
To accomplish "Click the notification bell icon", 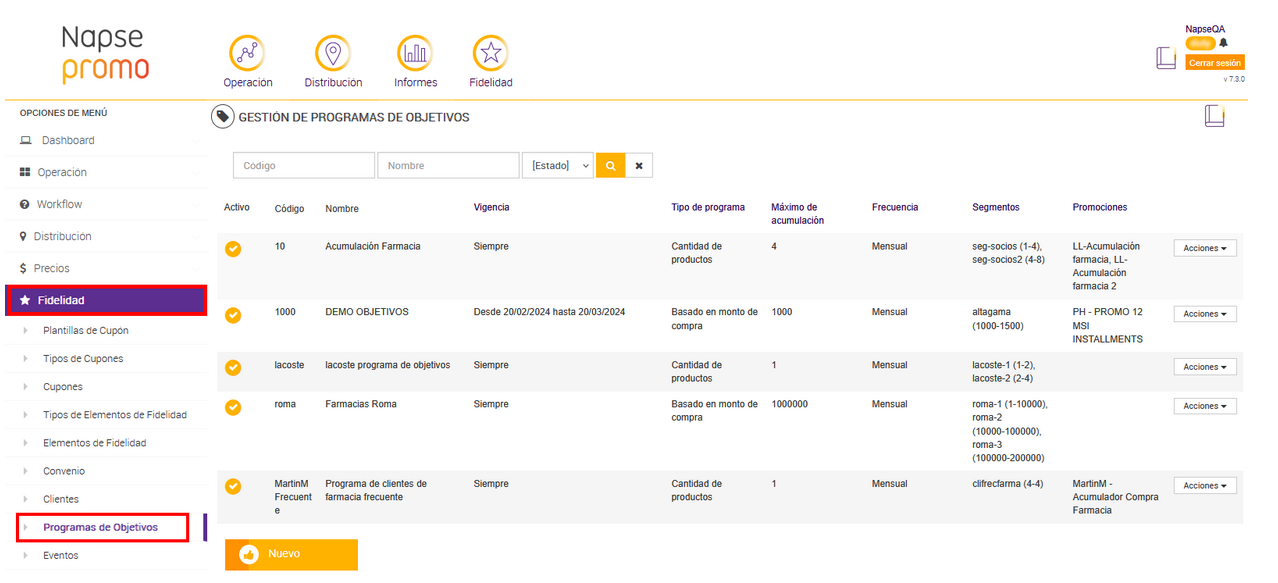I will tap(1223, 43).
